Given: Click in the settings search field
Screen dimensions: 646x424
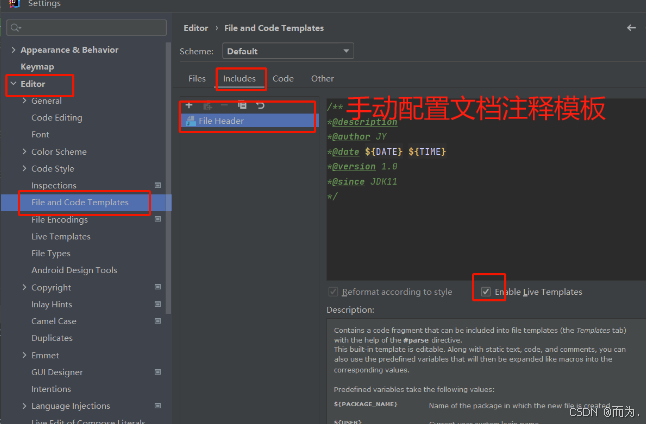Looking at the screenshot, I should click(87, 28).
